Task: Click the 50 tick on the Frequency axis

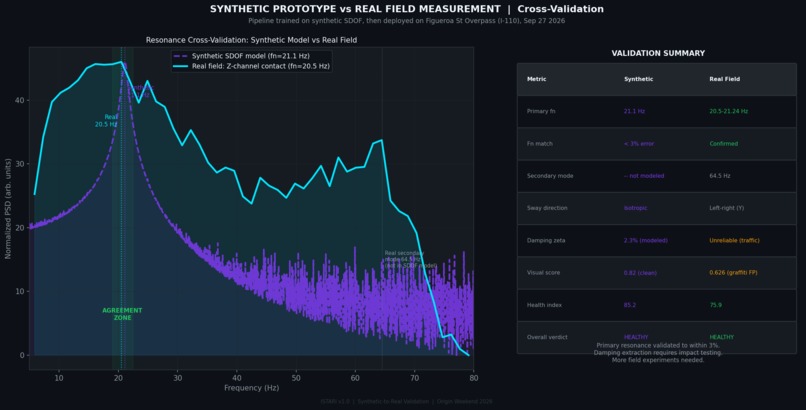Action: pos(296,378)
